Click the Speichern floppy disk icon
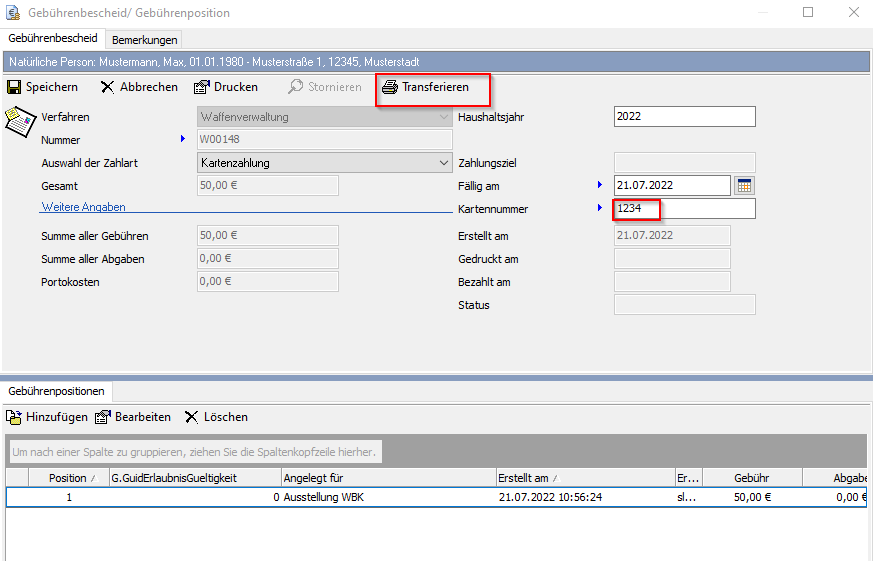This screenshot has height=561, width=873. tap(14, 87)
